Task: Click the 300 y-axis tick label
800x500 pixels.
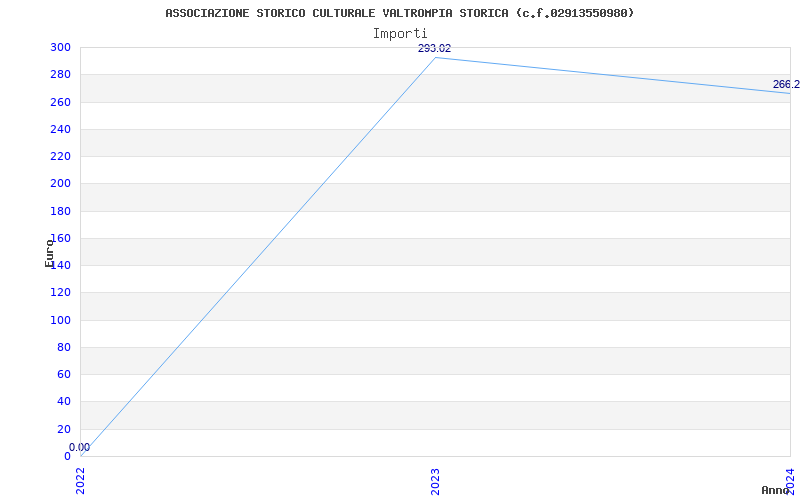Action: pos(60,47)
